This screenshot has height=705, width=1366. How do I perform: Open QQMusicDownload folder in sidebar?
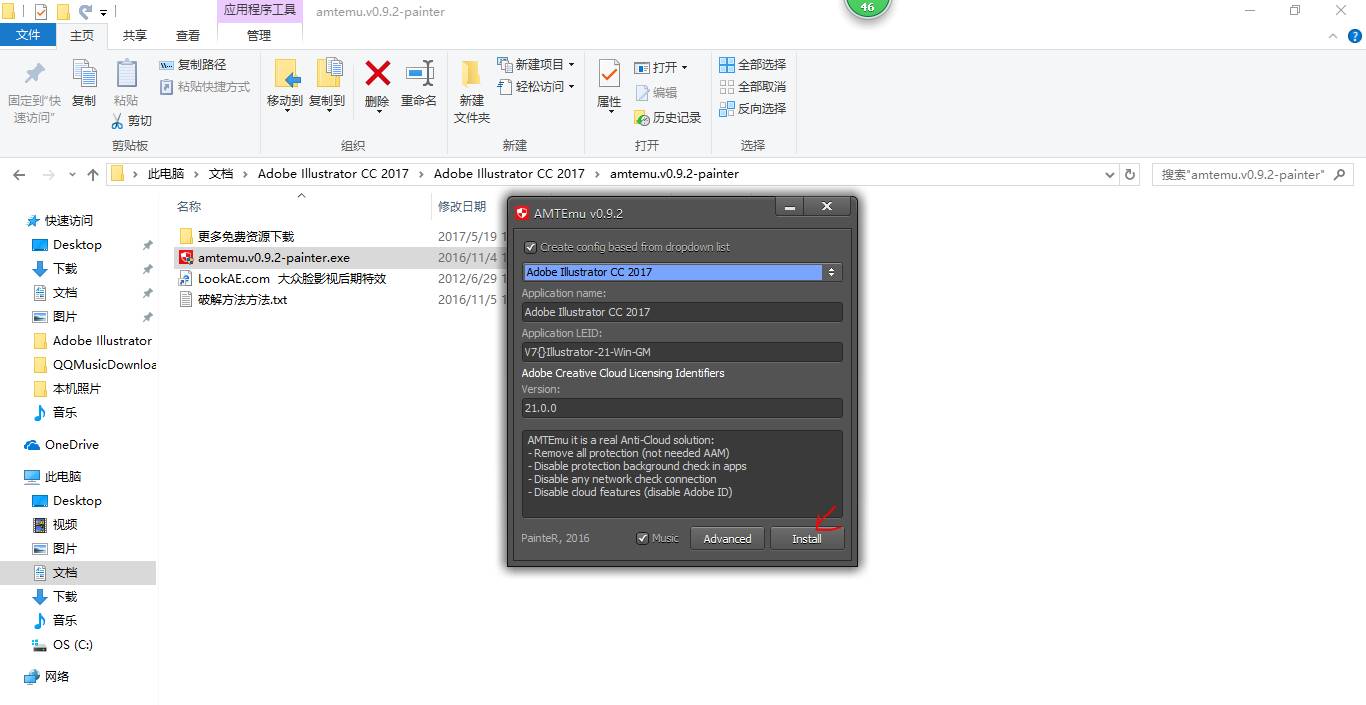pos(104,365)
